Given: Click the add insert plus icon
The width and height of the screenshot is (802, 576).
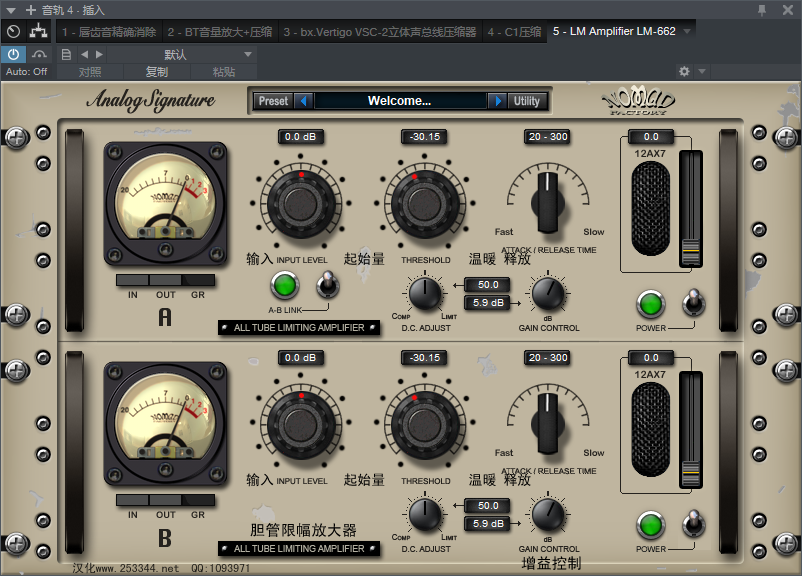Looking at the screenshot, I should coord(31,10).
